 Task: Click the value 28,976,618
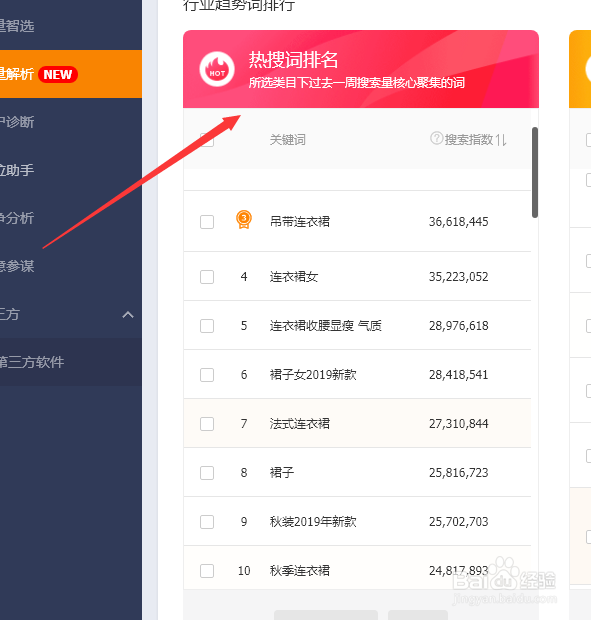point(459,326)
